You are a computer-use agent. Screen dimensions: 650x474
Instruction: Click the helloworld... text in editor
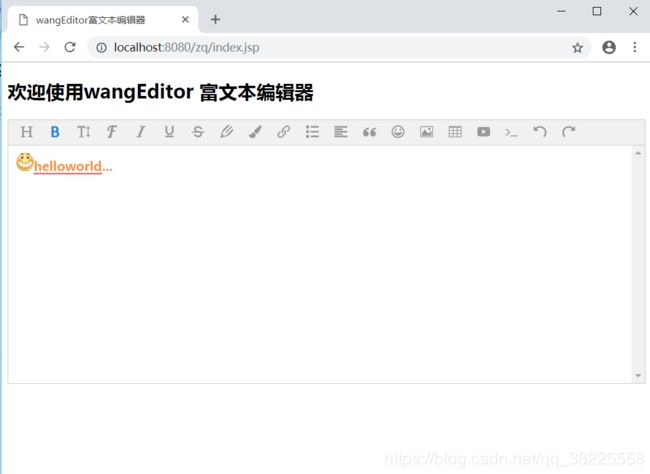tap(73, 166)
